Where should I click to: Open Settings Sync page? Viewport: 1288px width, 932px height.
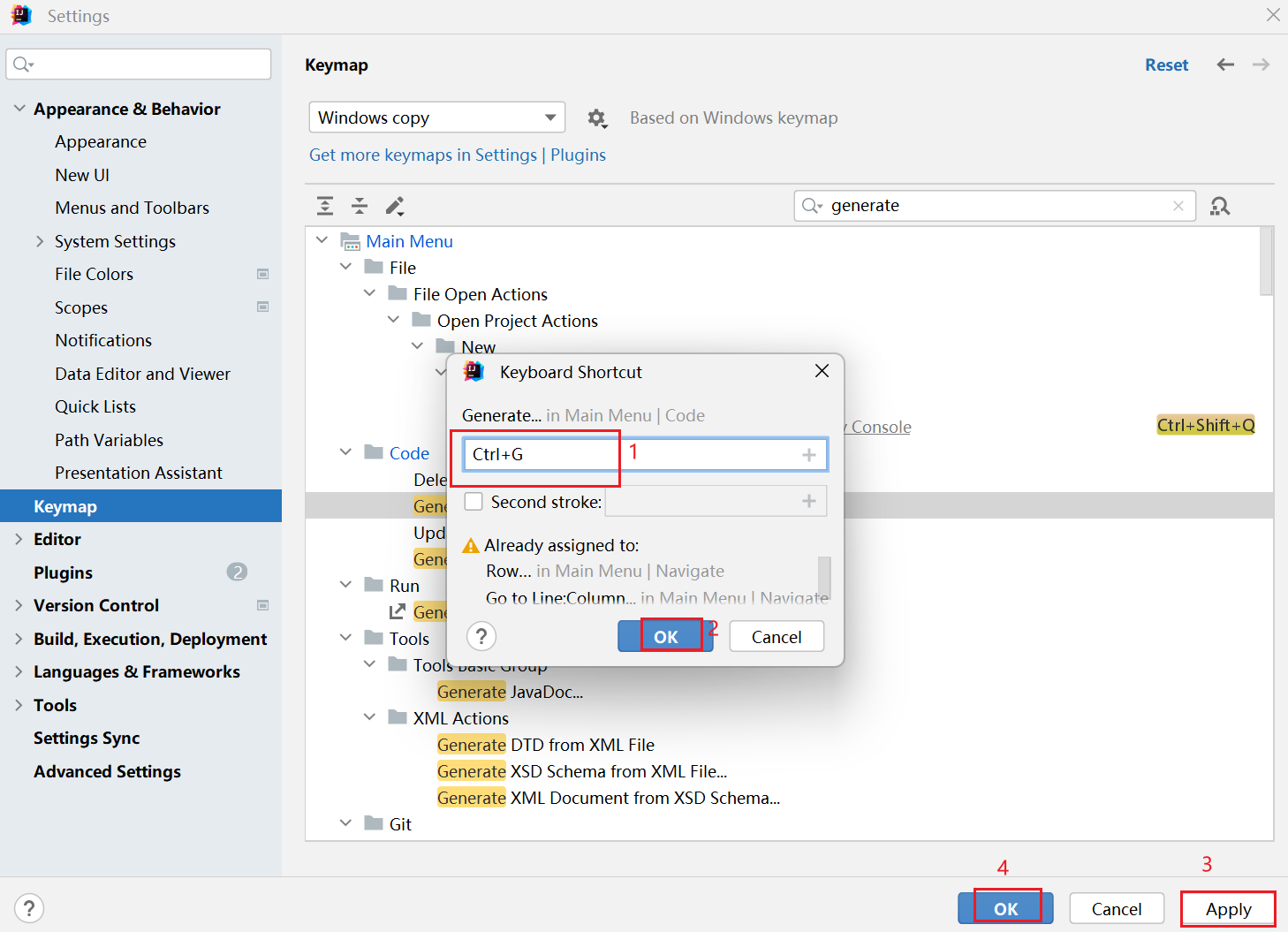87,738
